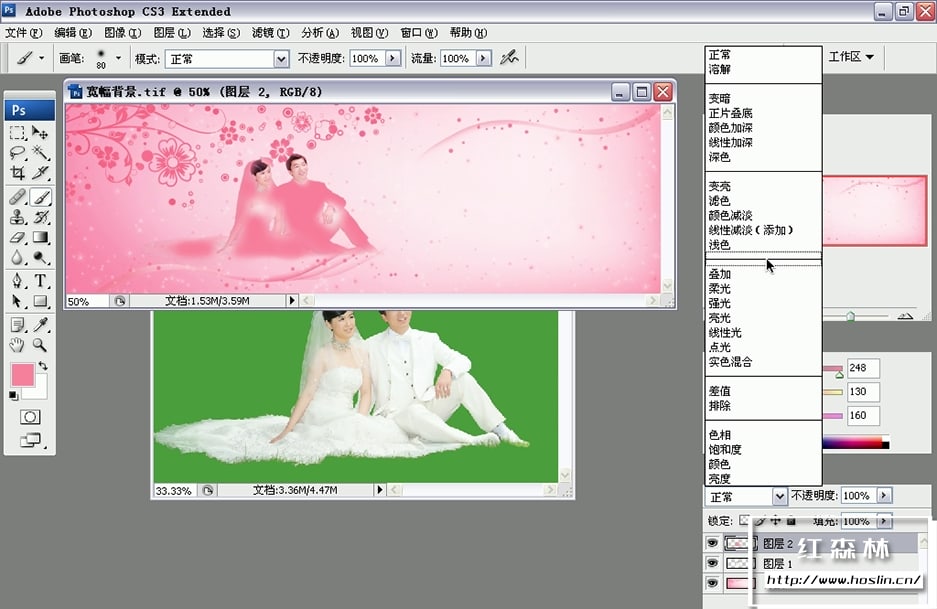This screenshot has width=937, height=609.
Task: Open status info arrow in 宽幅背景.tif window
Action: [x=292, y=301]
